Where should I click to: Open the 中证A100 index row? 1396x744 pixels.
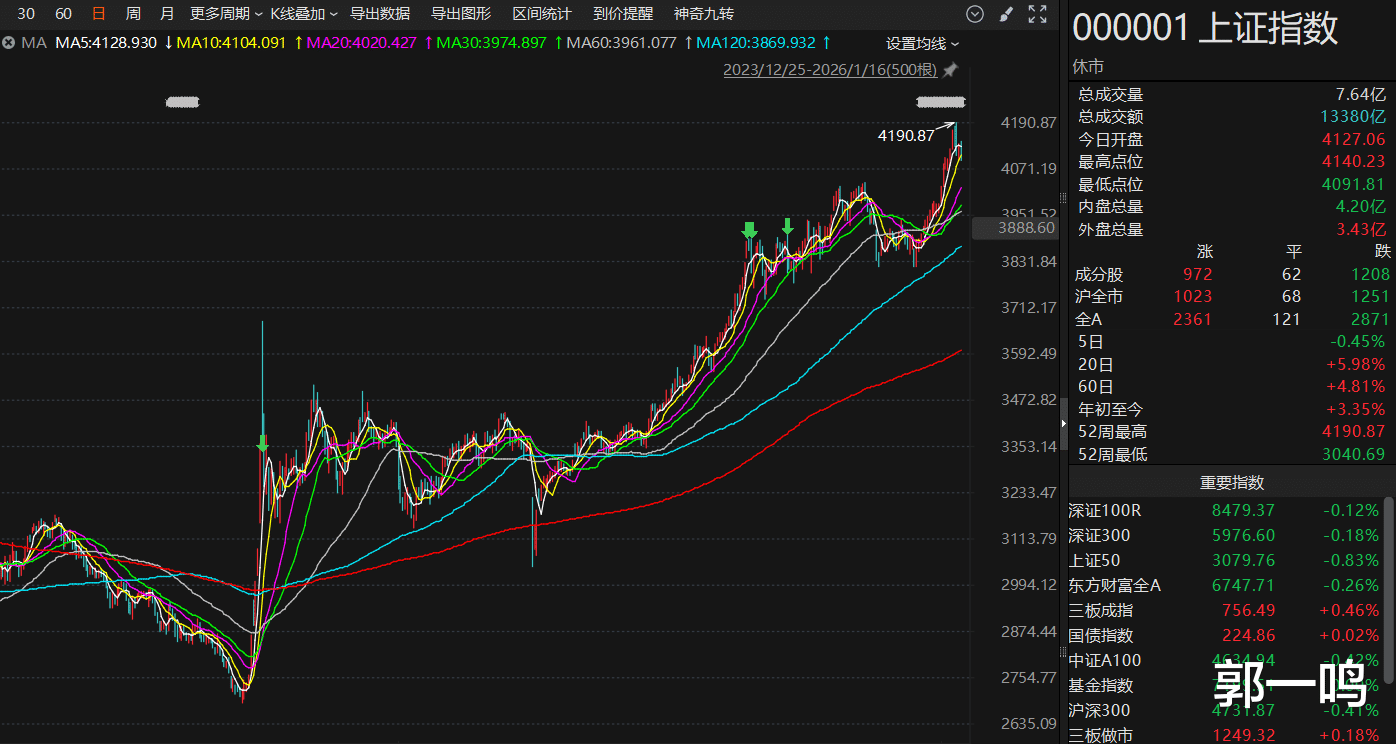coord(1226,661)
